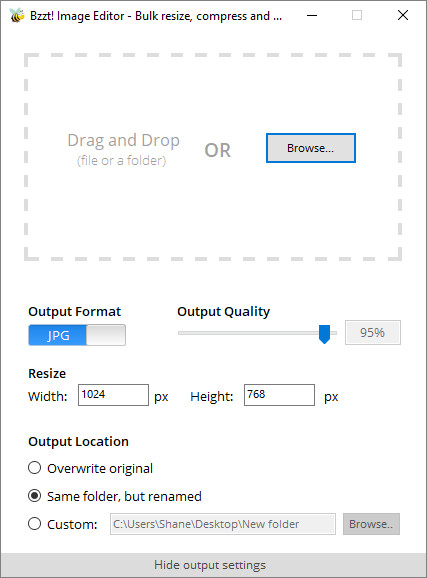Toggle the JPG output format switch
Image resolution: width=427 pixels, height=578 pixels.
coord(77,335)
